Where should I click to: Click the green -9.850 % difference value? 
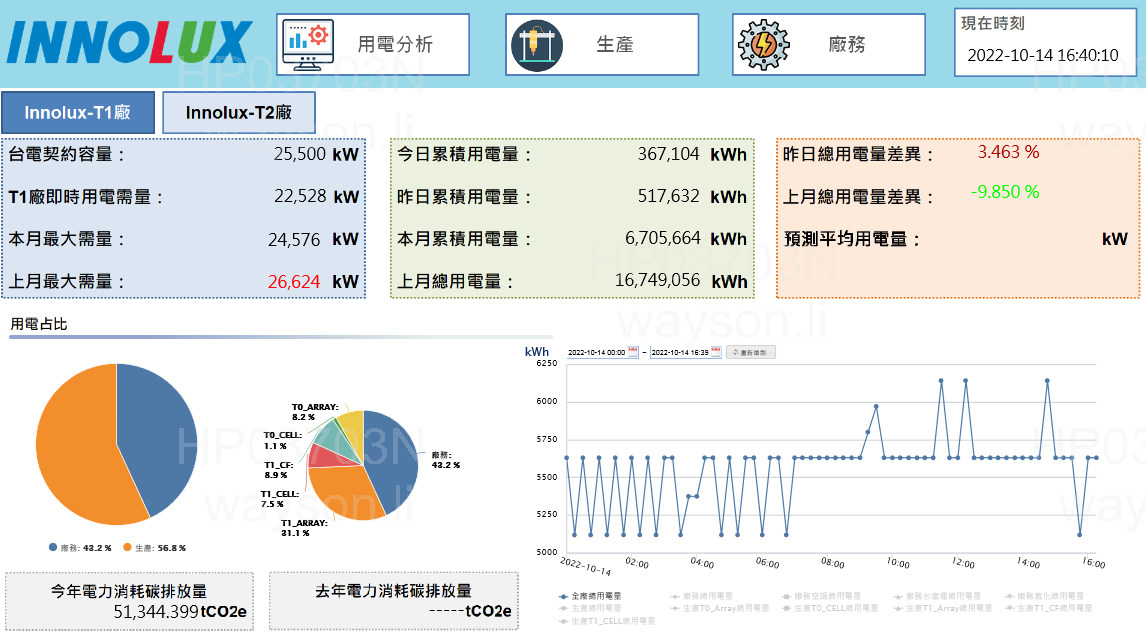tap(1005, 192)
